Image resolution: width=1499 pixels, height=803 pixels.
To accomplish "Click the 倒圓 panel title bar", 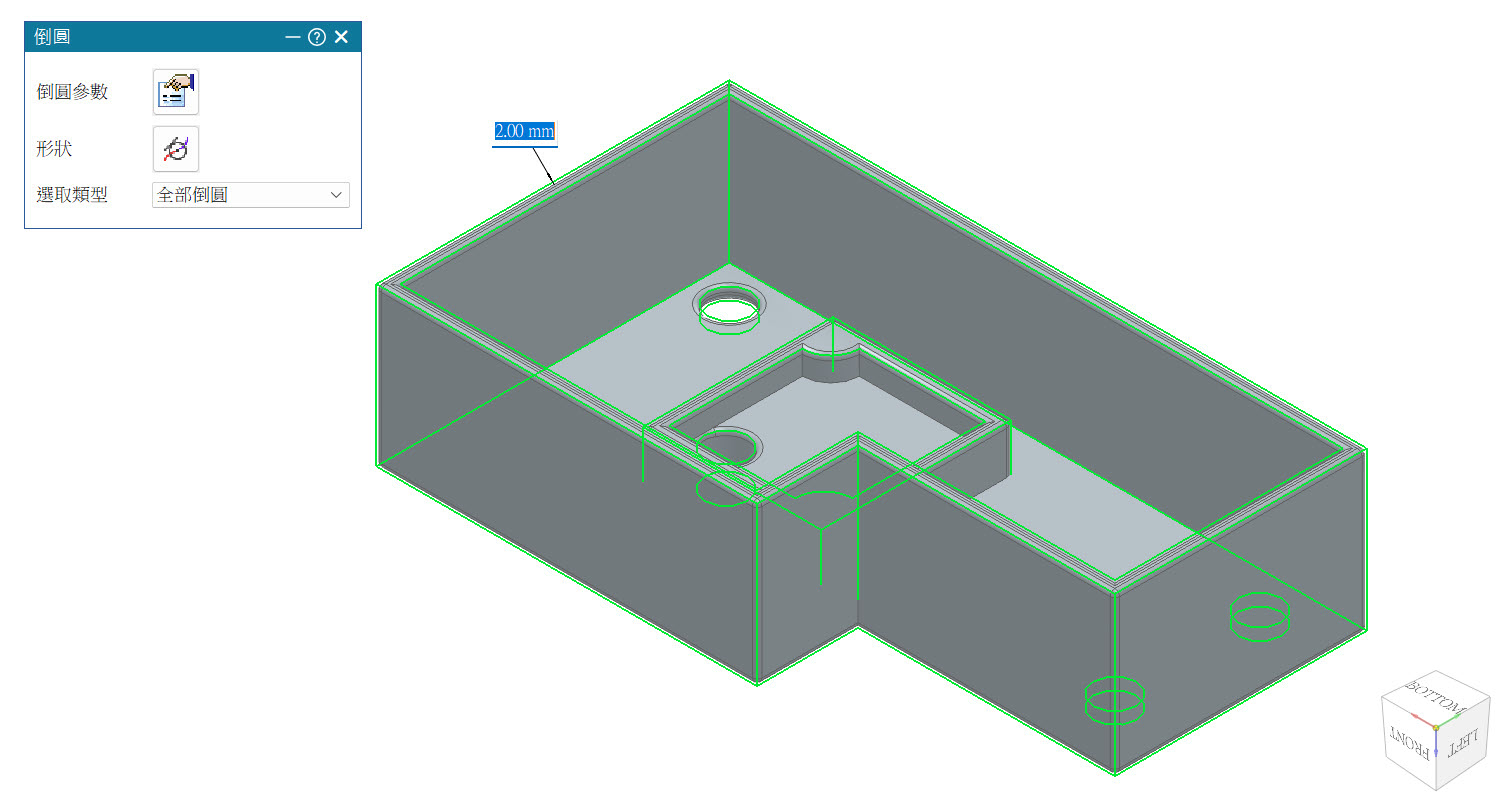I will 150,37.
